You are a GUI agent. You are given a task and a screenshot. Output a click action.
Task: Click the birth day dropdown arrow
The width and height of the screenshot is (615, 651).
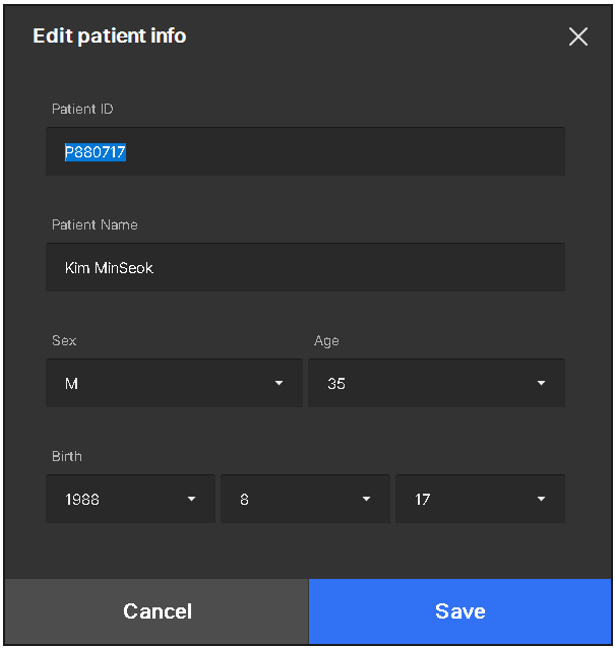541,499
